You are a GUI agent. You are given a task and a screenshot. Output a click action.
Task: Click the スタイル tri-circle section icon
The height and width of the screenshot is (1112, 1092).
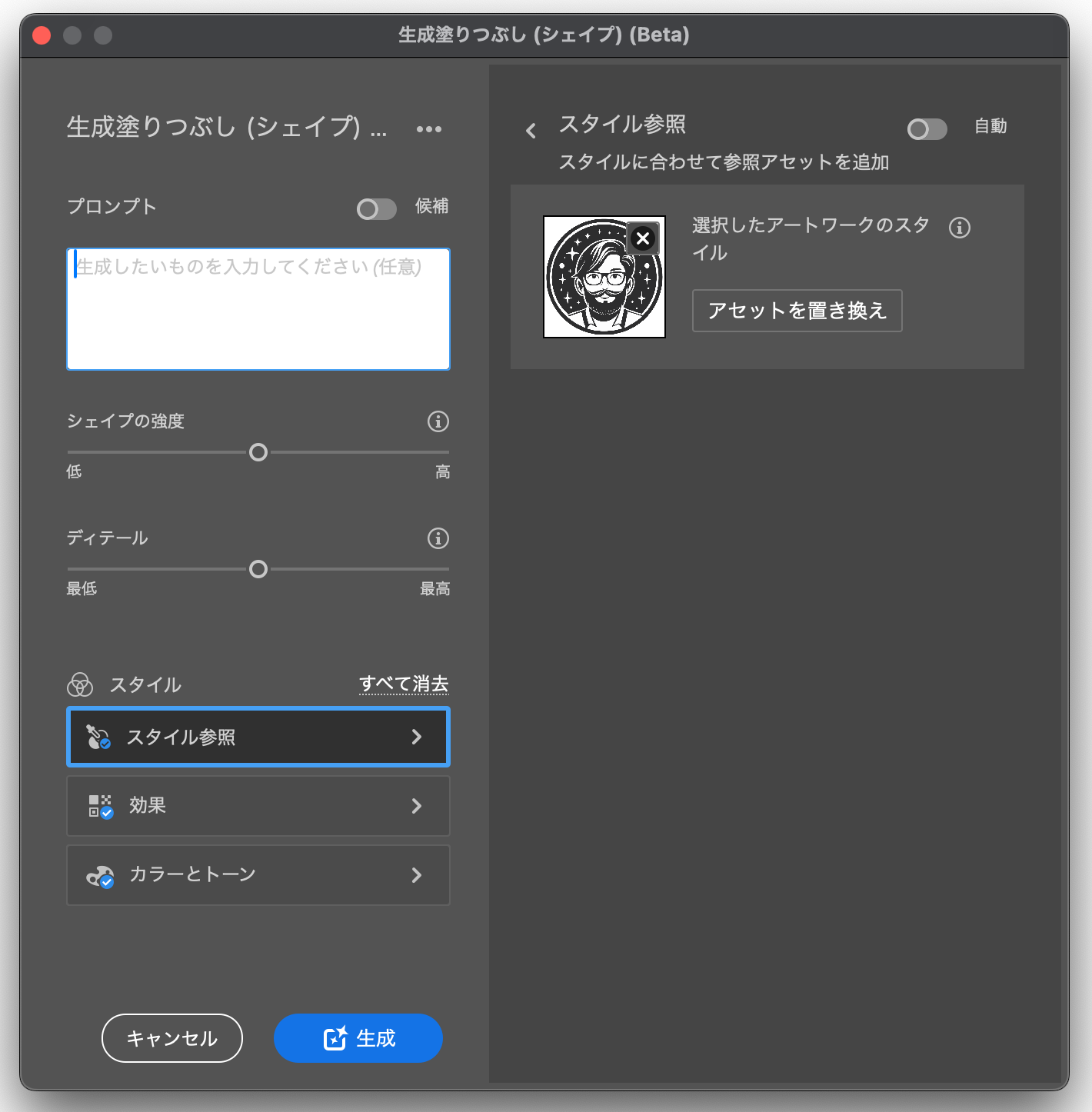coord(79,684)
